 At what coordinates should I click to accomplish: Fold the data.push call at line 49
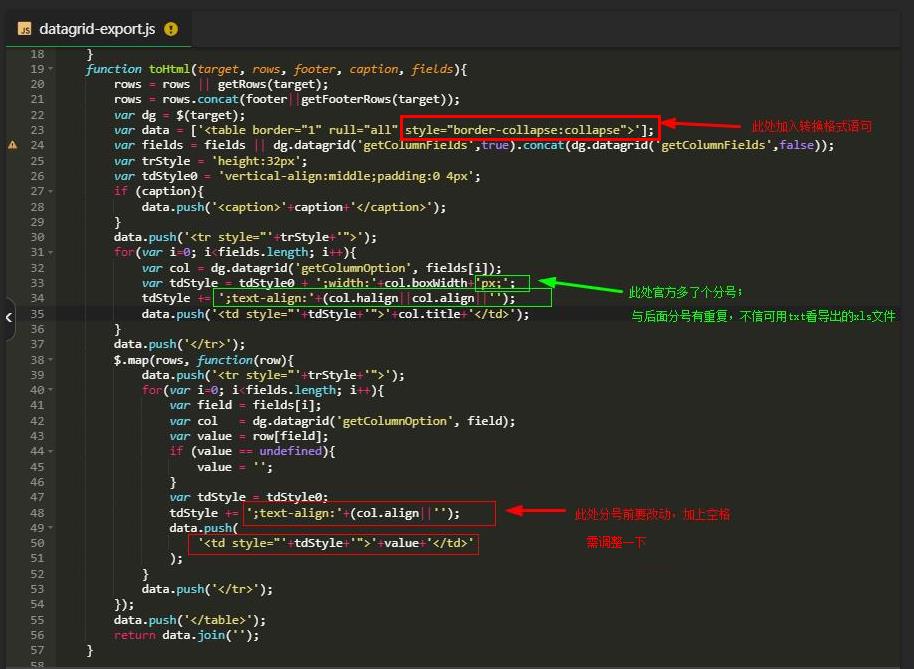pyautogui.click(x=50, y=528)
